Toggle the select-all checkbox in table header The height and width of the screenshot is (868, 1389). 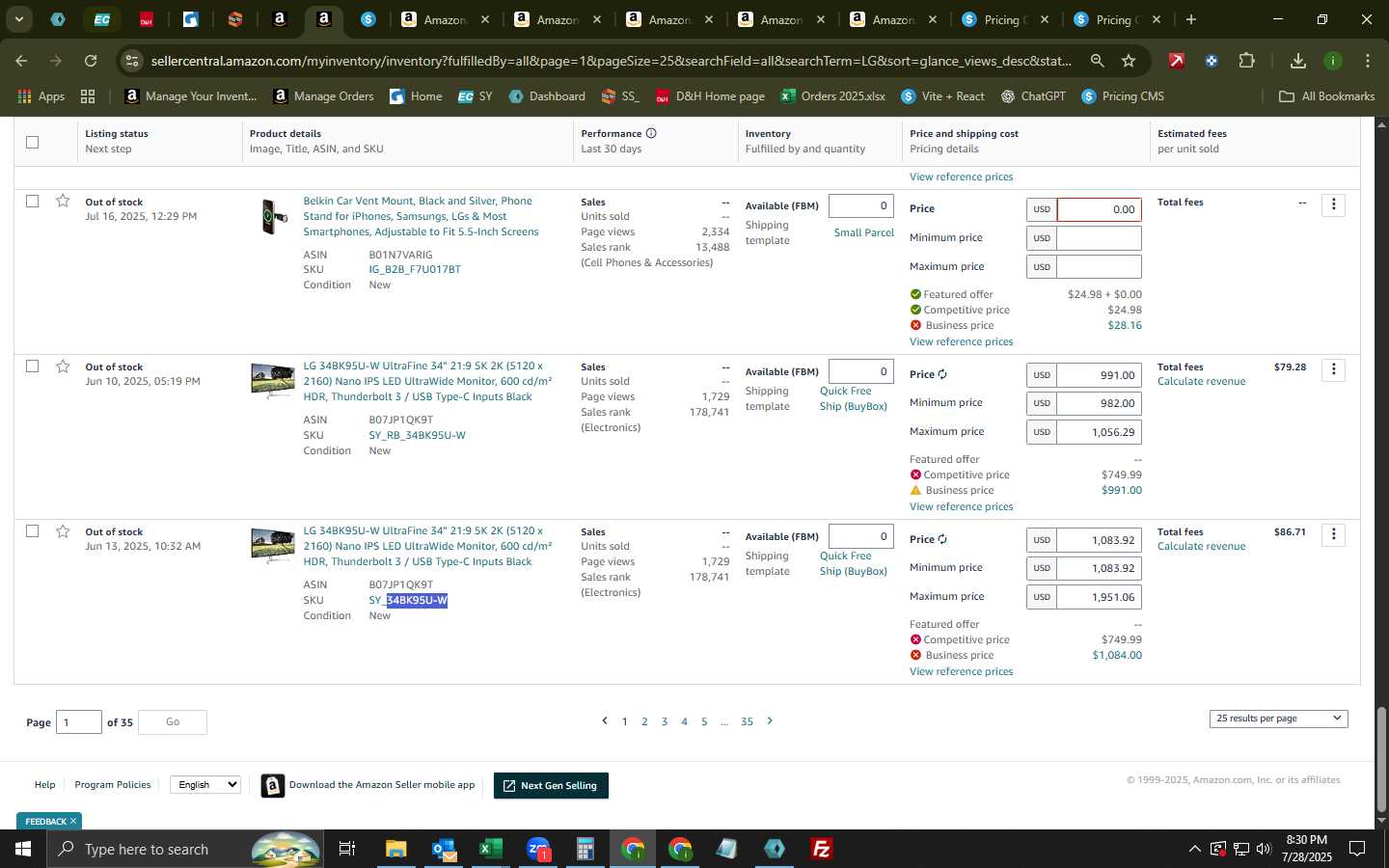pos(32,142)
